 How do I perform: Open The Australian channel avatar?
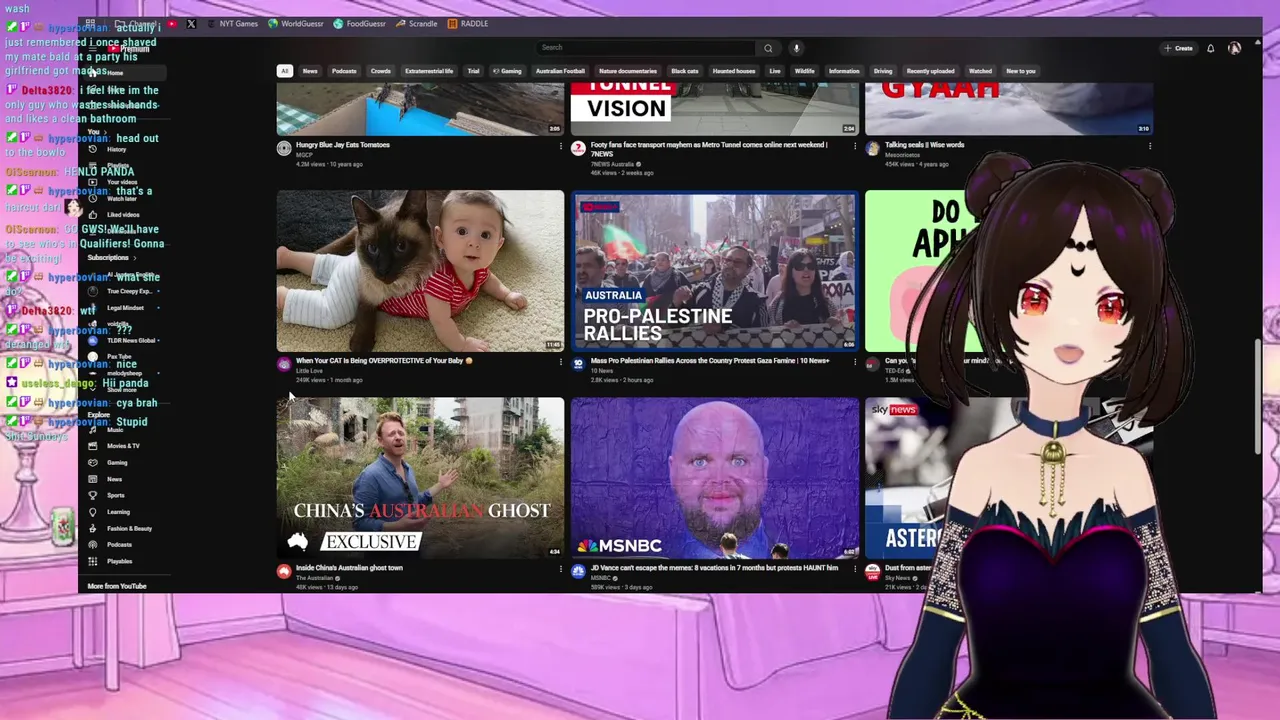pyautogui.click(x=284, y=572)
